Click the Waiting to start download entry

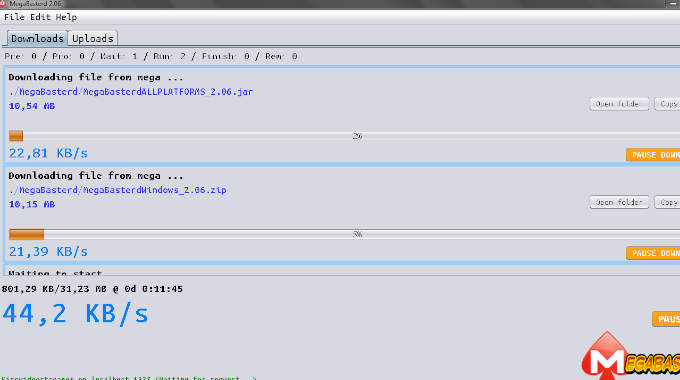click(x=55, y=272)
